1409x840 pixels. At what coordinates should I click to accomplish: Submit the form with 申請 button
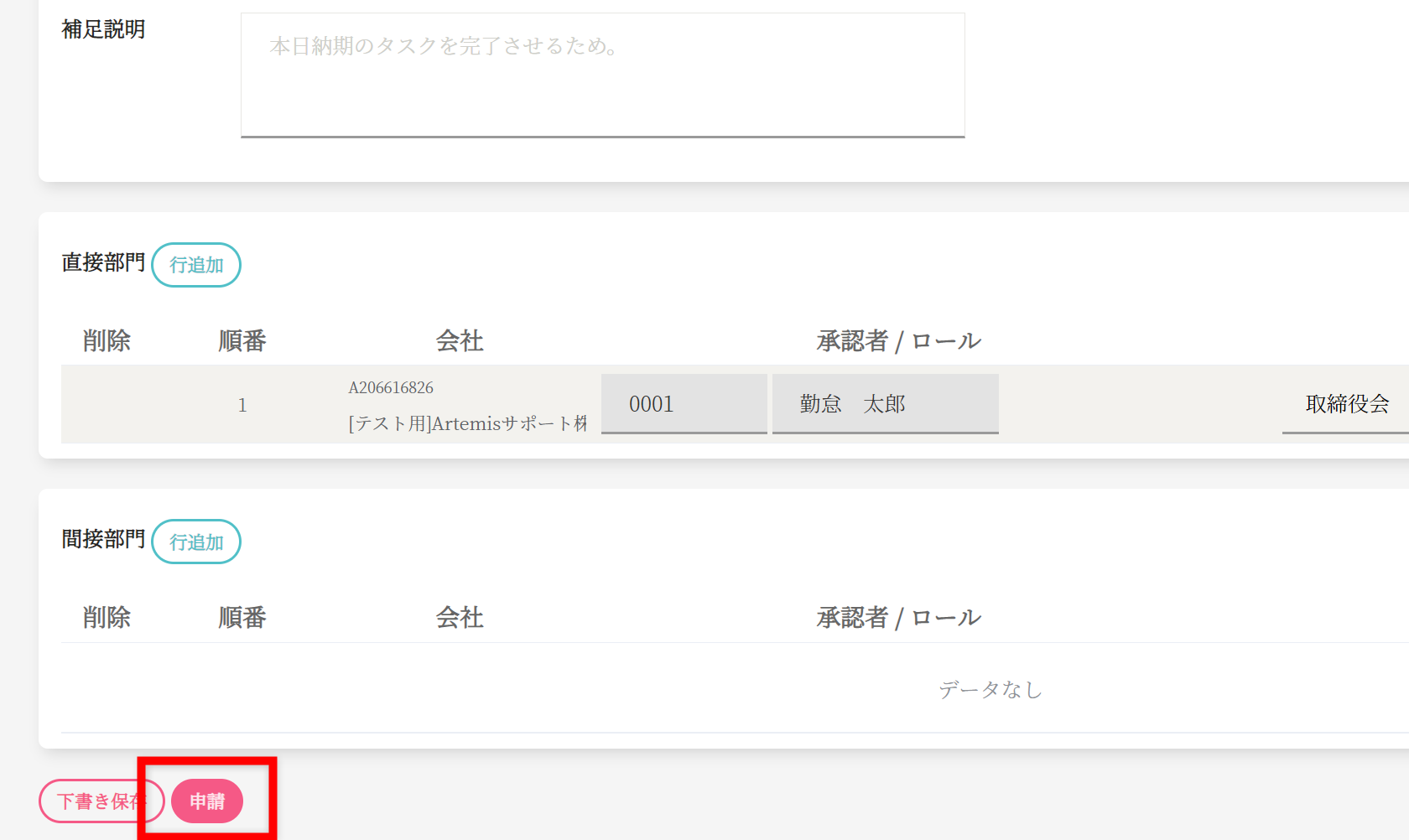207,801
